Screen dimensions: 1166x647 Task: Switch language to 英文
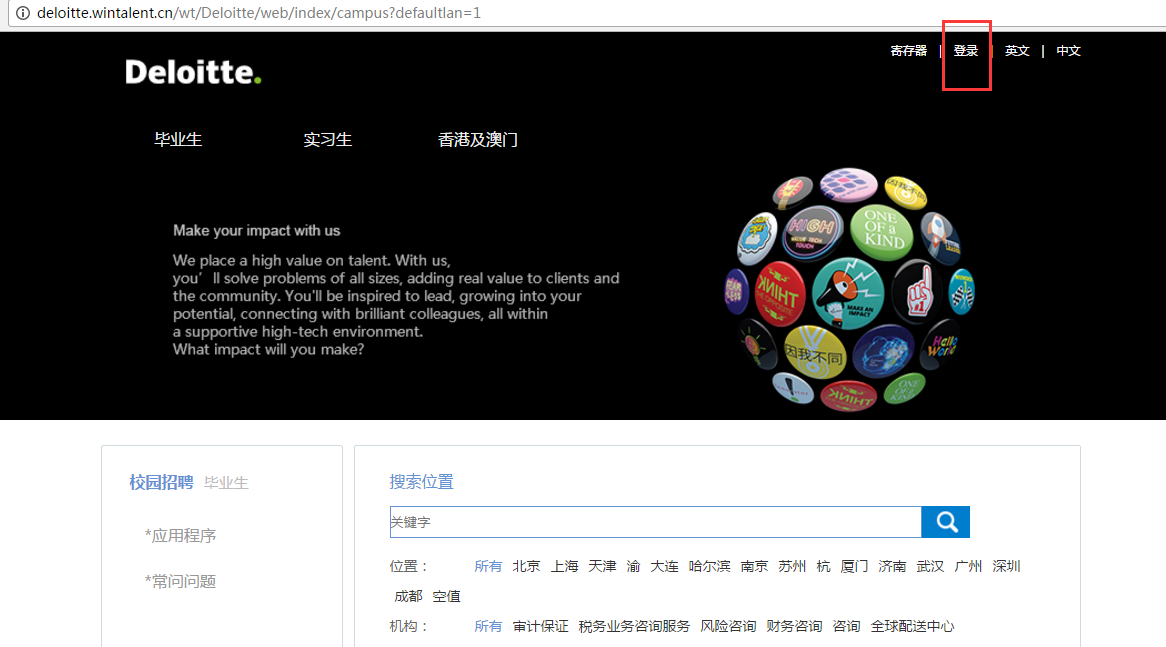pos(1017,51)
